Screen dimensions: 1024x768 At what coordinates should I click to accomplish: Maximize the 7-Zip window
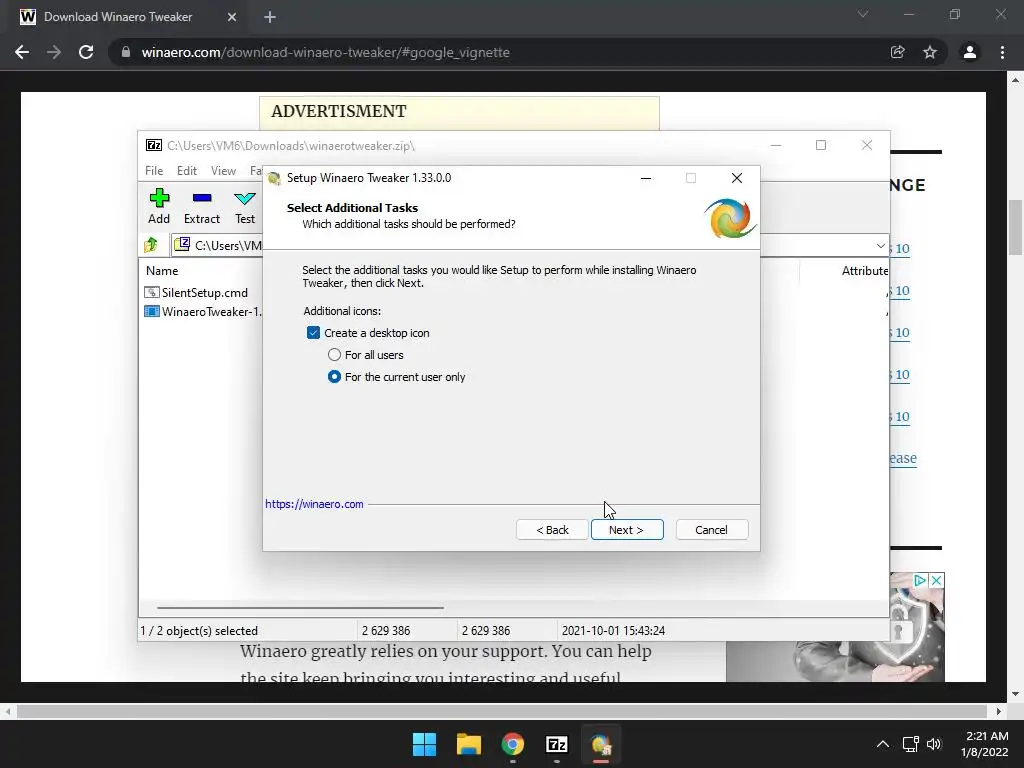tap(821, 145)
